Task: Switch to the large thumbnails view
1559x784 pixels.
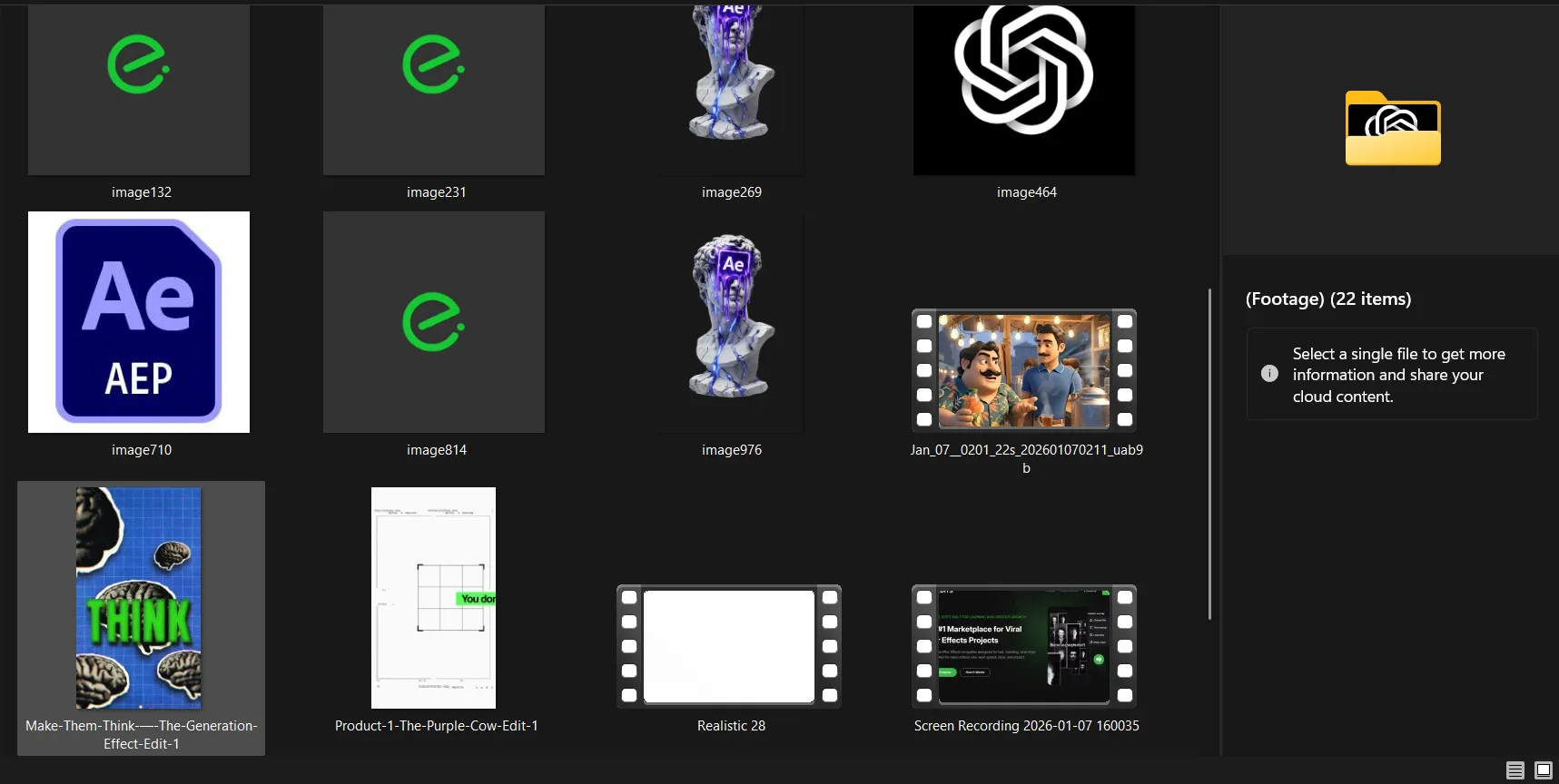Action: (x=1543, y=770)
